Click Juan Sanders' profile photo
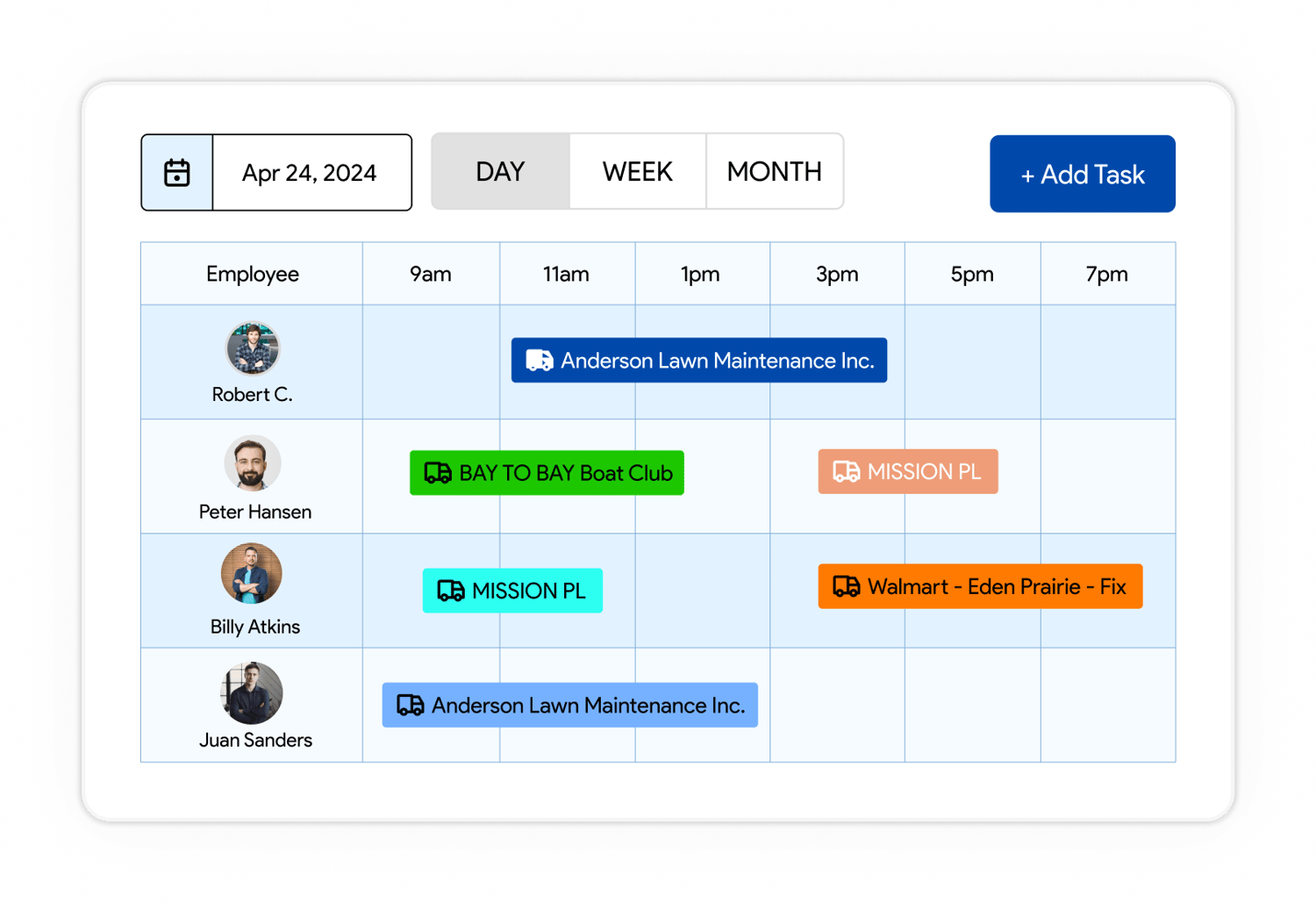Viewport: 1316px width, 903px height. (253, 692)
